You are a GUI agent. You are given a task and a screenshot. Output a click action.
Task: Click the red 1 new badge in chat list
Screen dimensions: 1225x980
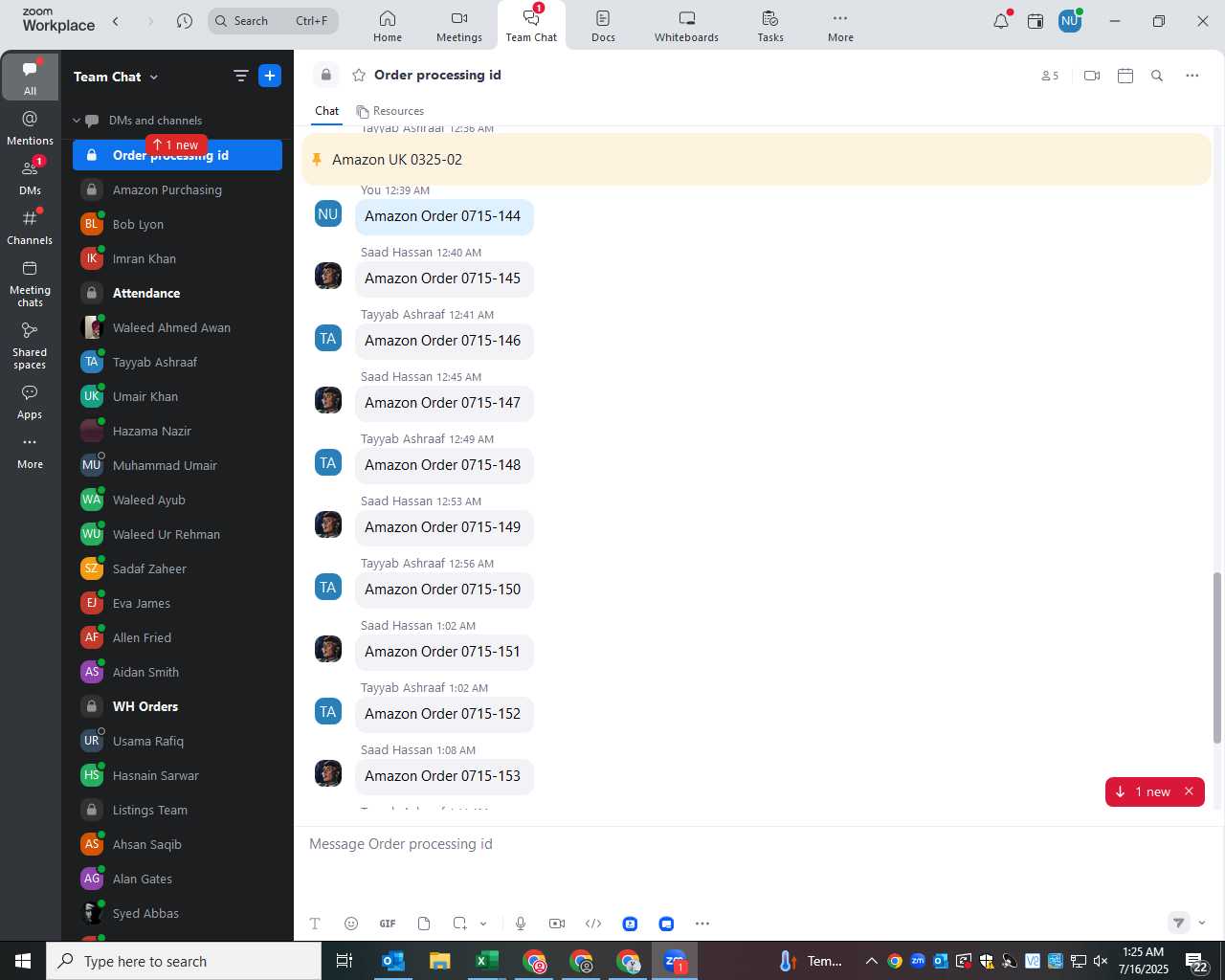177,145
